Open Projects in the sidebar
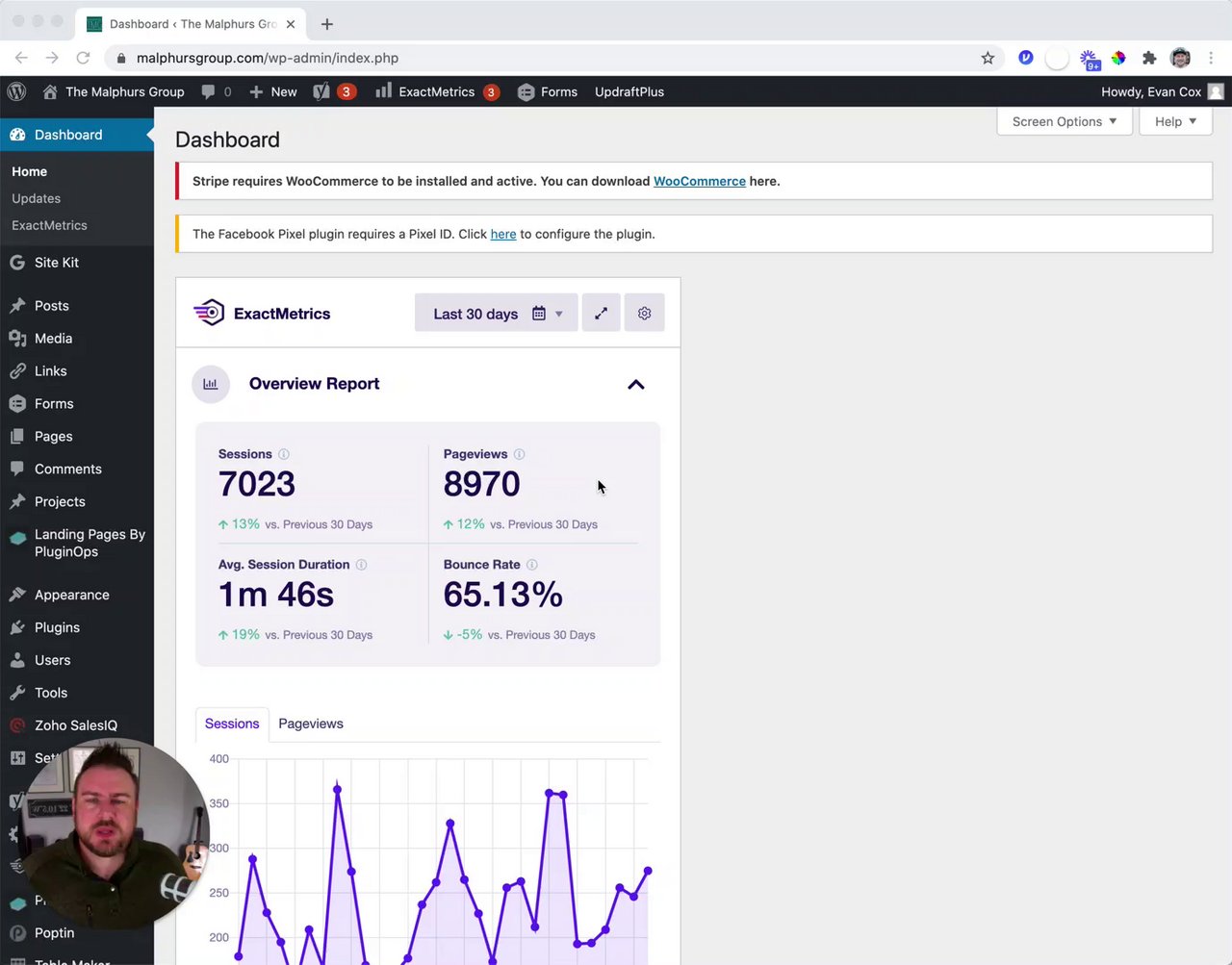The image size is (1232, 965). click(x=77, y=502)
